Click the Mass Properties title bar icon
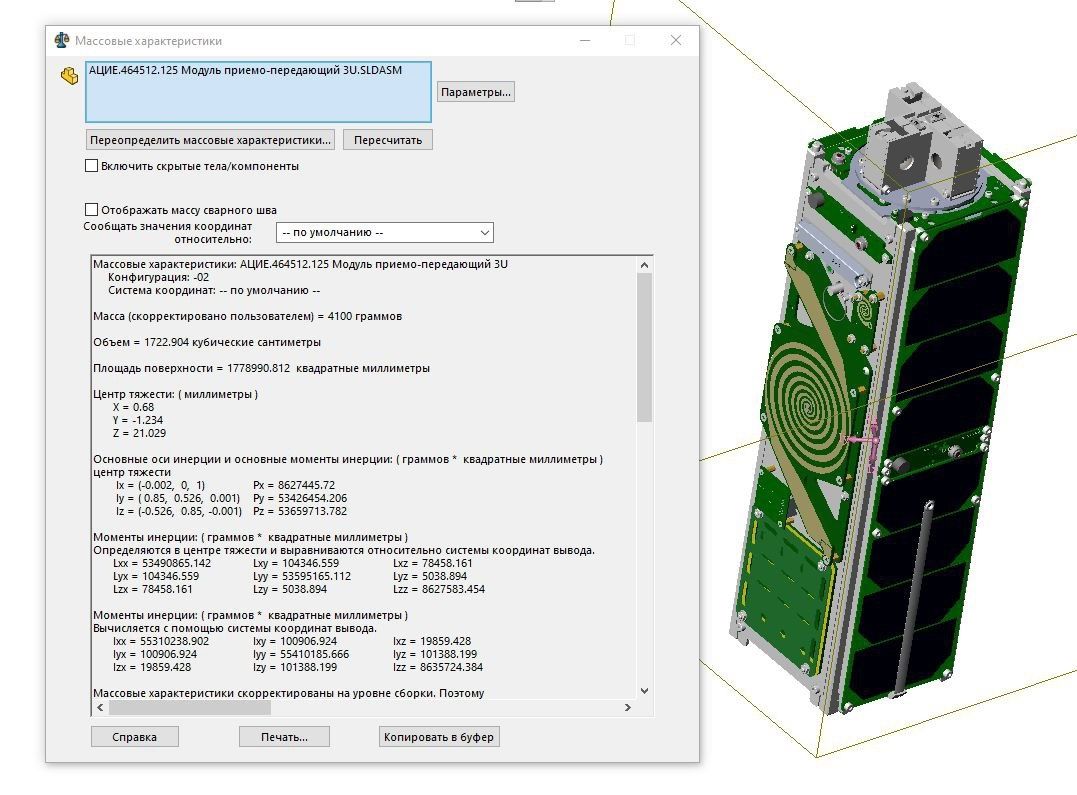Image resolution: width=1077 pixels, height=795 pixels. [62, 41]
